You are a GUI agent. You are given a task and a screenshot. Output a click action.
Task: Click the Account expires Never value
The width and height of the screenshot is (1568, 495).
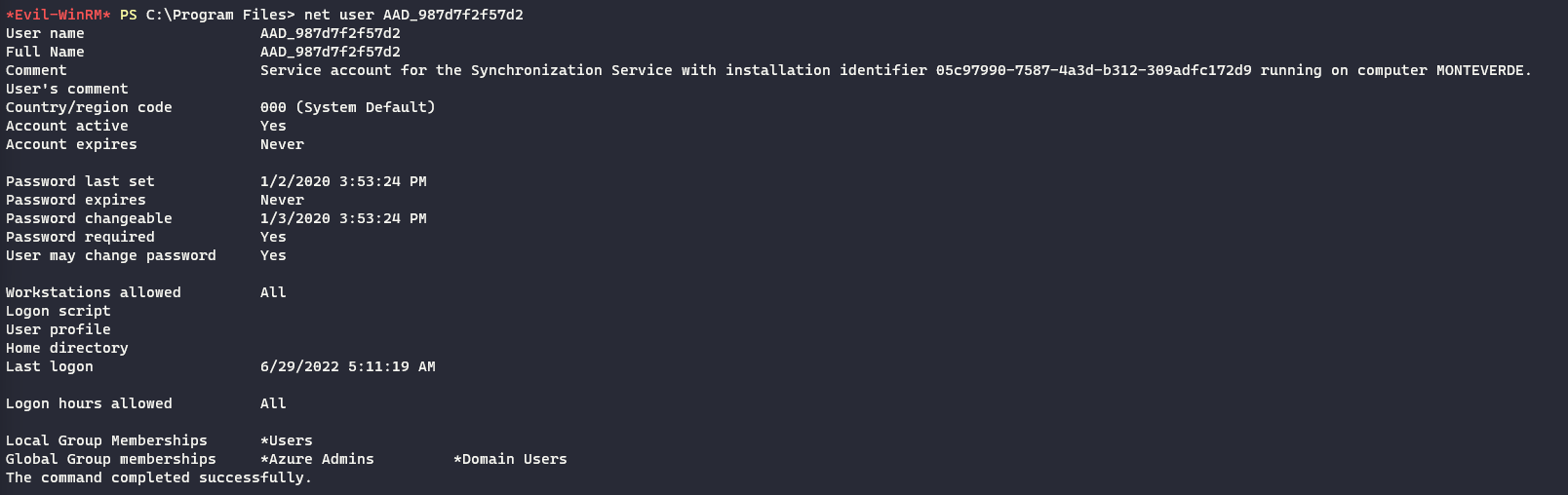pos(282,144)
